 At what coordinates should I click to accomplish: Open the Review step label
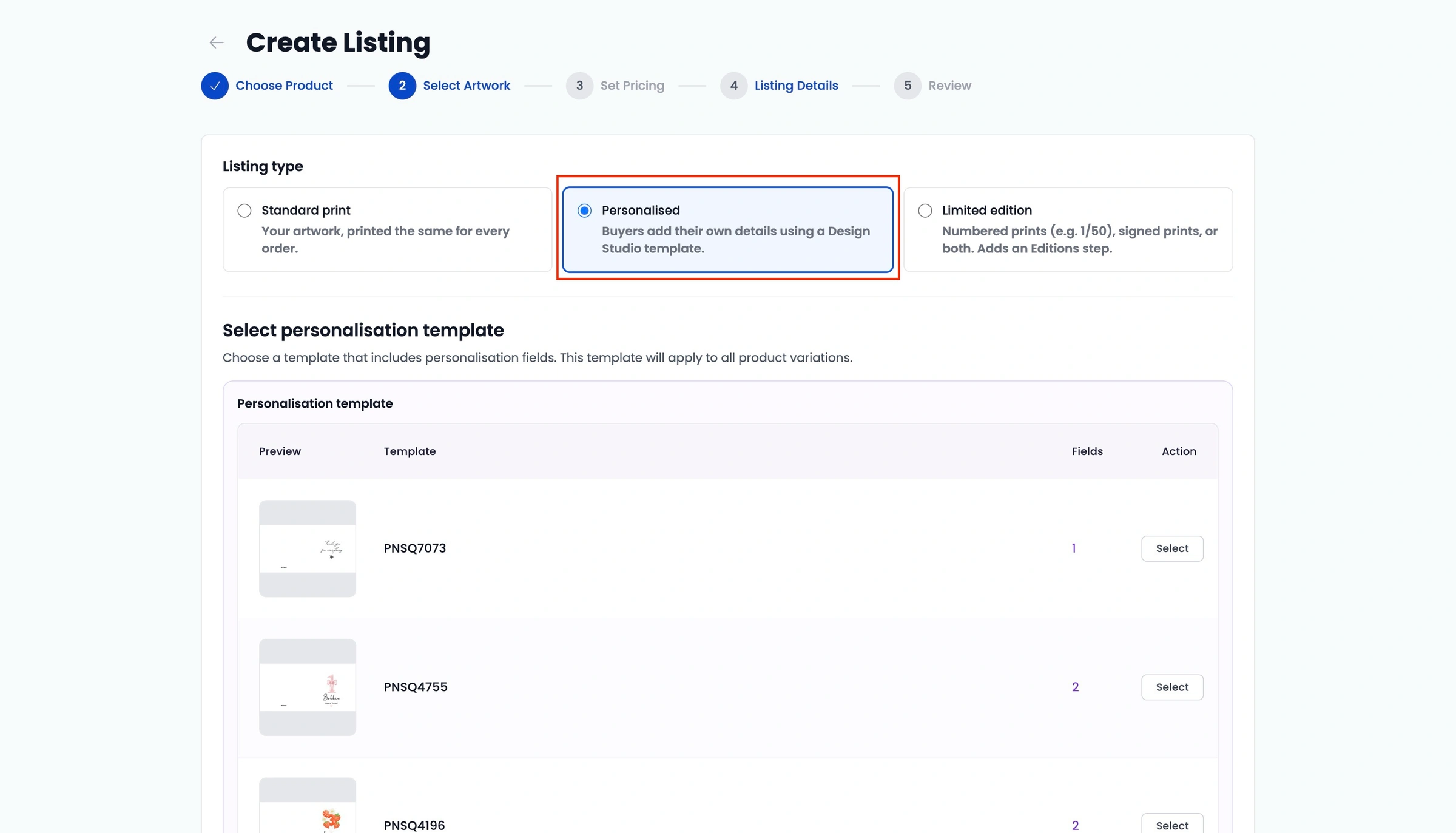point(949,86)
